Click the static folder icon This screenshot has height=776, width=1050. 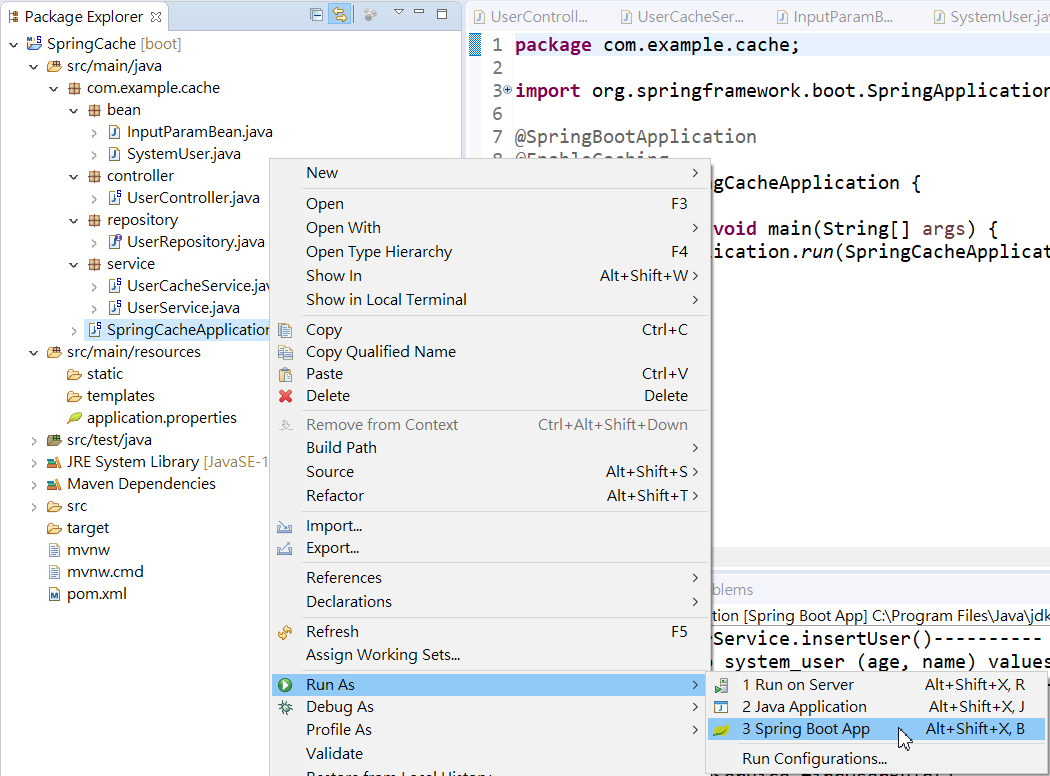74,374
